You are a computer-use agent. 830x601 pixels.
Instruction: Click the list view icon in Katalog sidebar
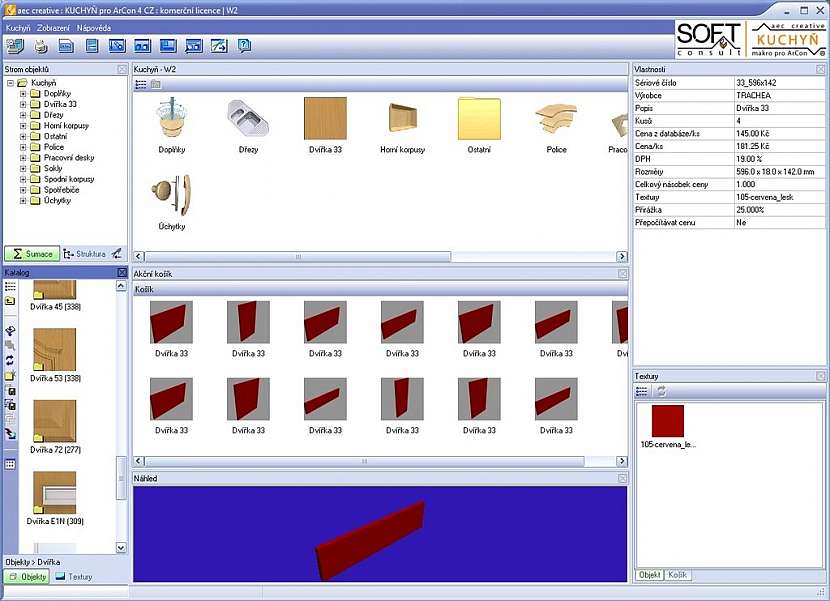(x=10, y=287)
